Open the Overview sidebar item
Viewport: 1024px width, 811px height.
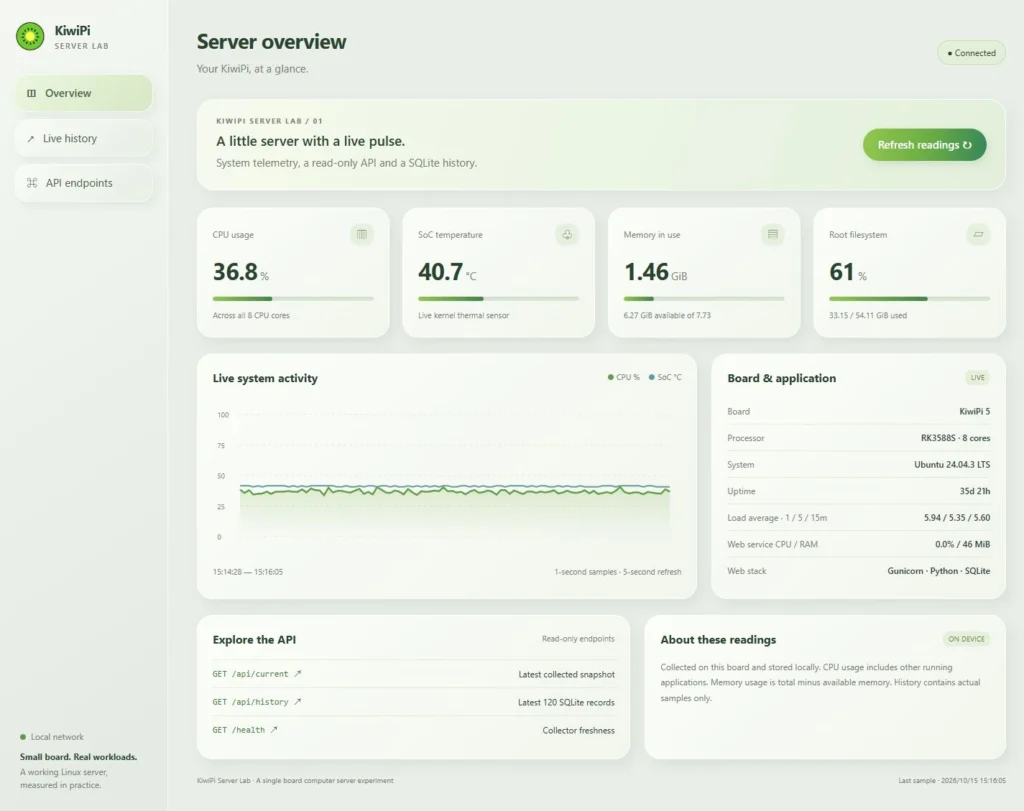84,93
